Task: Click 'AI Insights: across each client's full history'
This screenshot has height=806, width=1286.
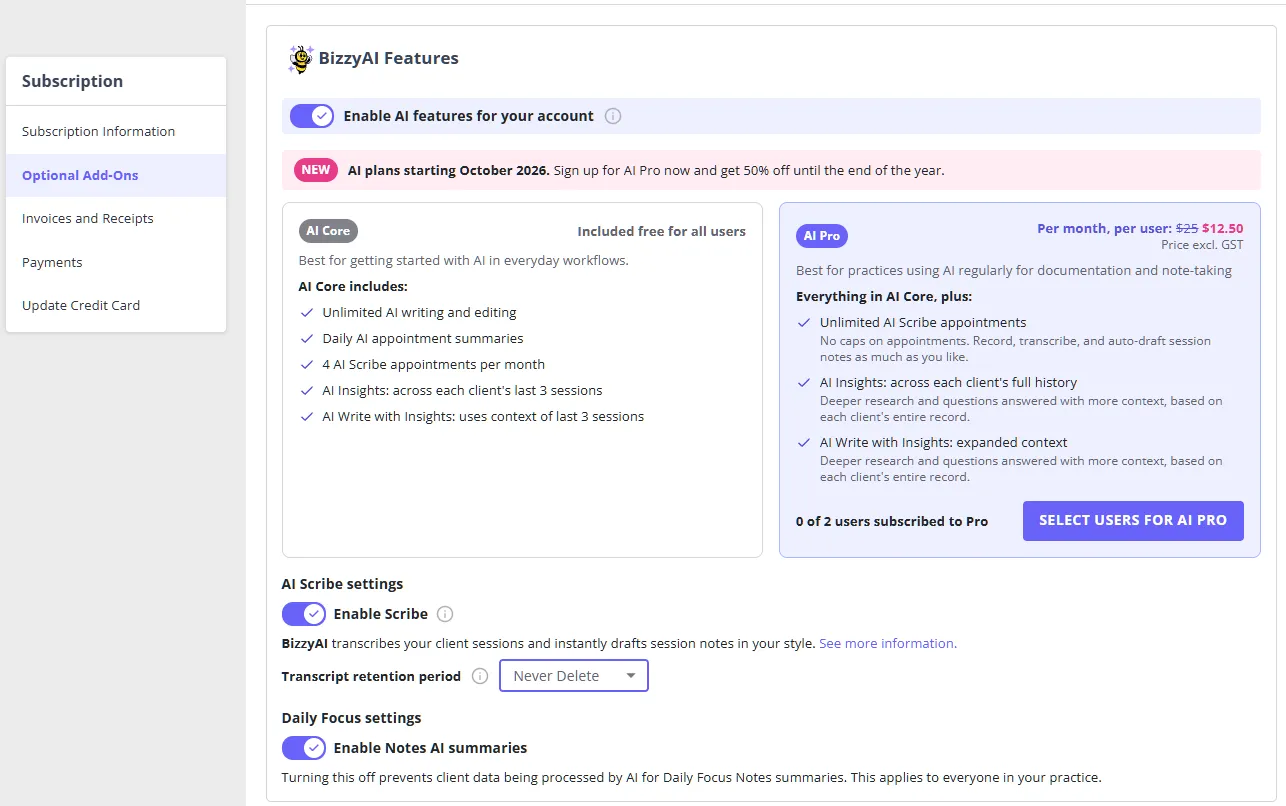Action: [x=948, y=382]
